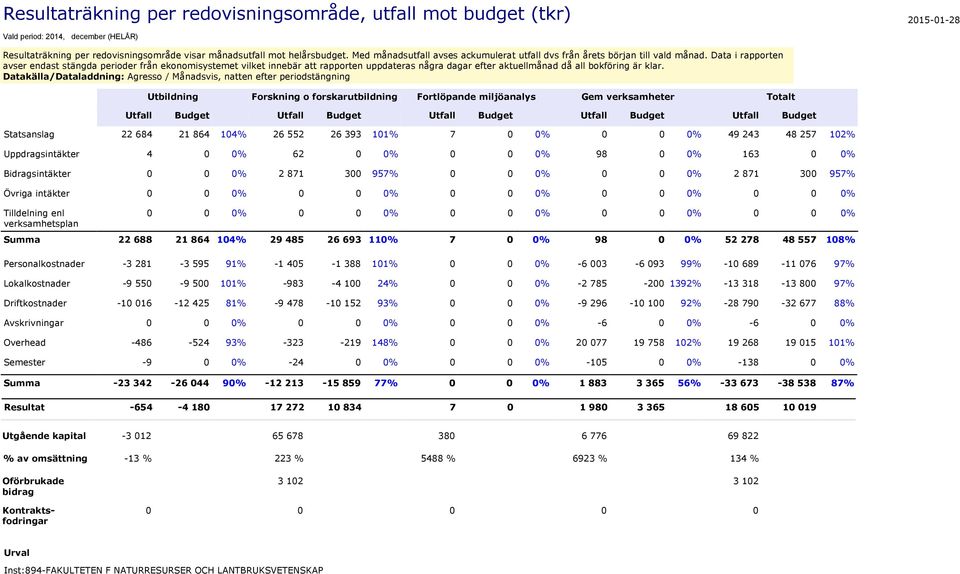Image resolution: width=960 pixels, height=574 pixels.
Task: Select the 110% Summa percentage for Forskning
Action: pos(383,239)
